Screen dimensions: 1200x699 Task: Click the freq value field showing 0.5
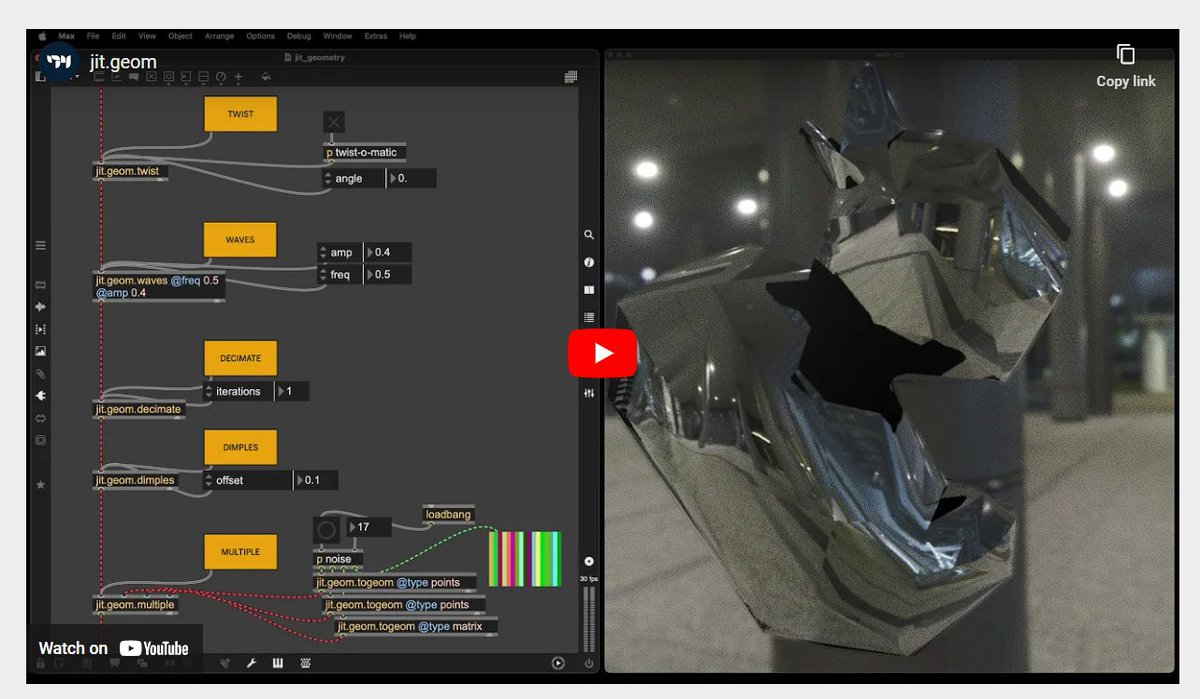coord(388,275)
